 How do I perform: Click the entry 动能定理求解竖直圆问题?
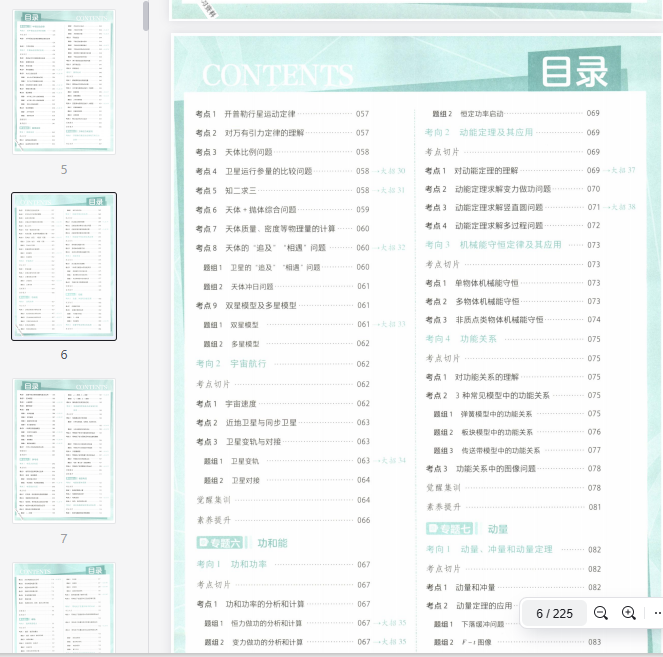coord(499,208)
